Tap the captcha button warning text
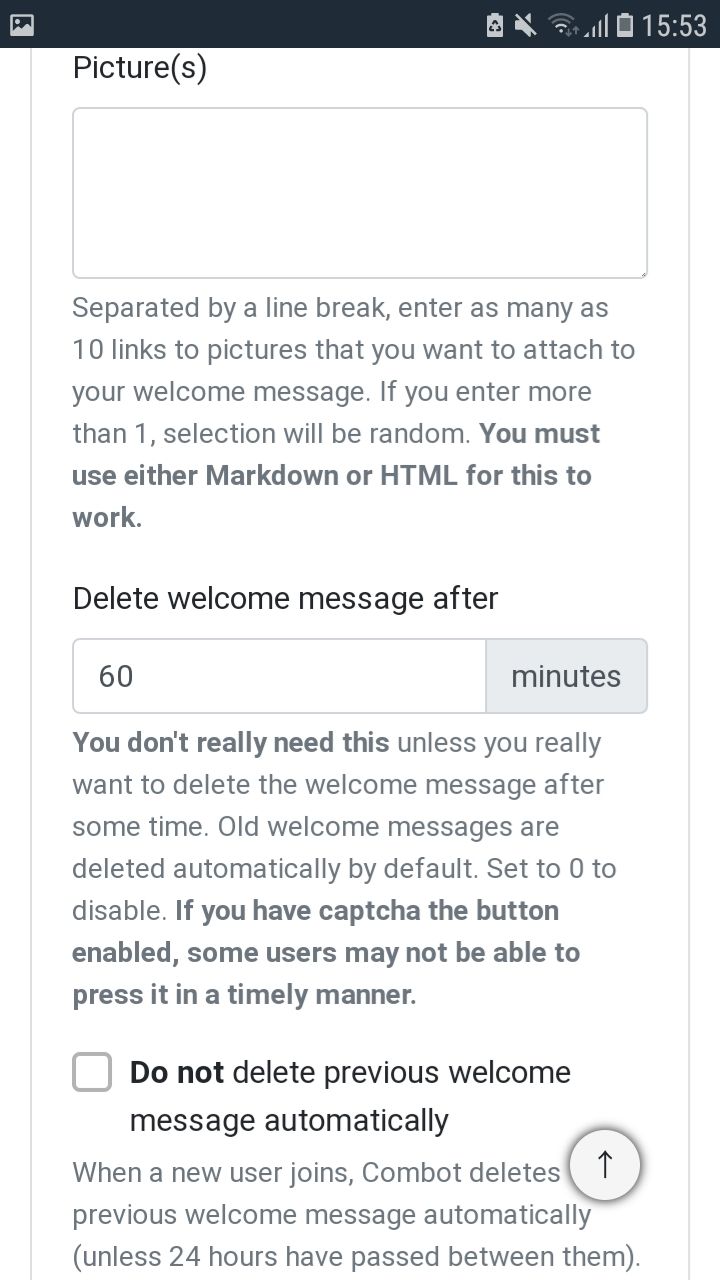Screen dimensions: 720x1280 click(326, 952)
